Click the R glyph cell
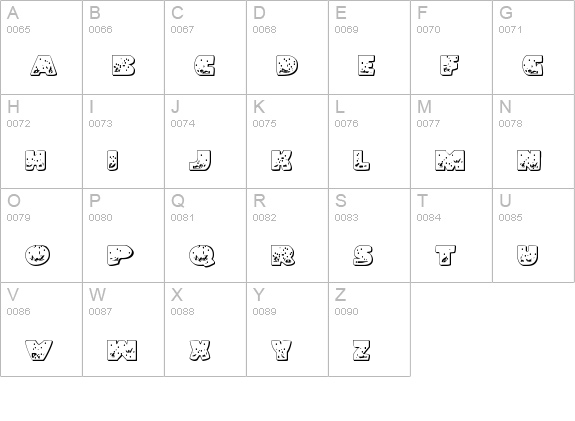 [x=288, y=235]
